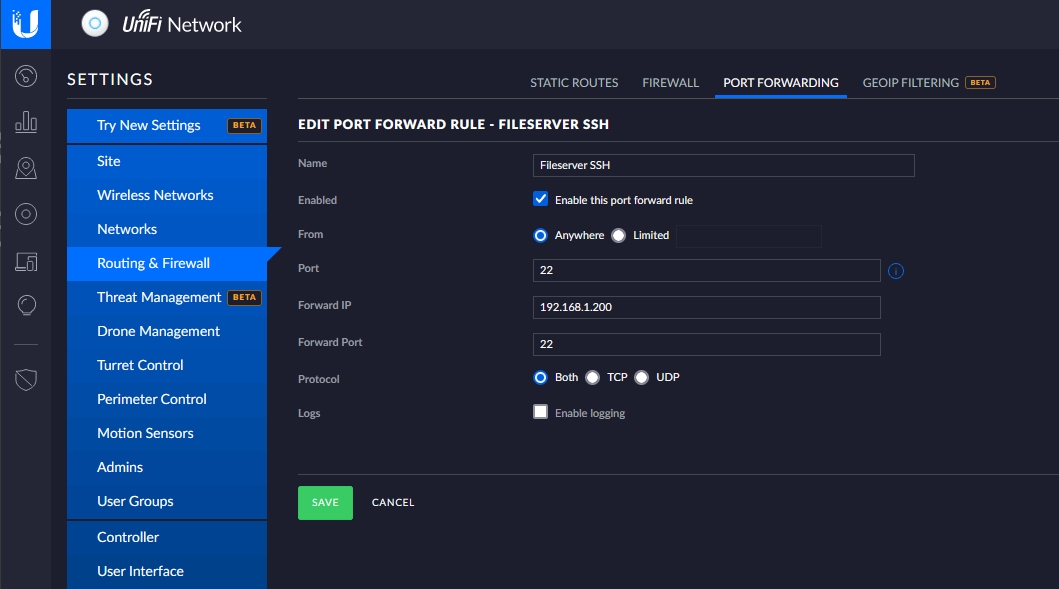Check the Enable logging checkbox
Screen dimensions: 1059x589
[x=540, y=411]
